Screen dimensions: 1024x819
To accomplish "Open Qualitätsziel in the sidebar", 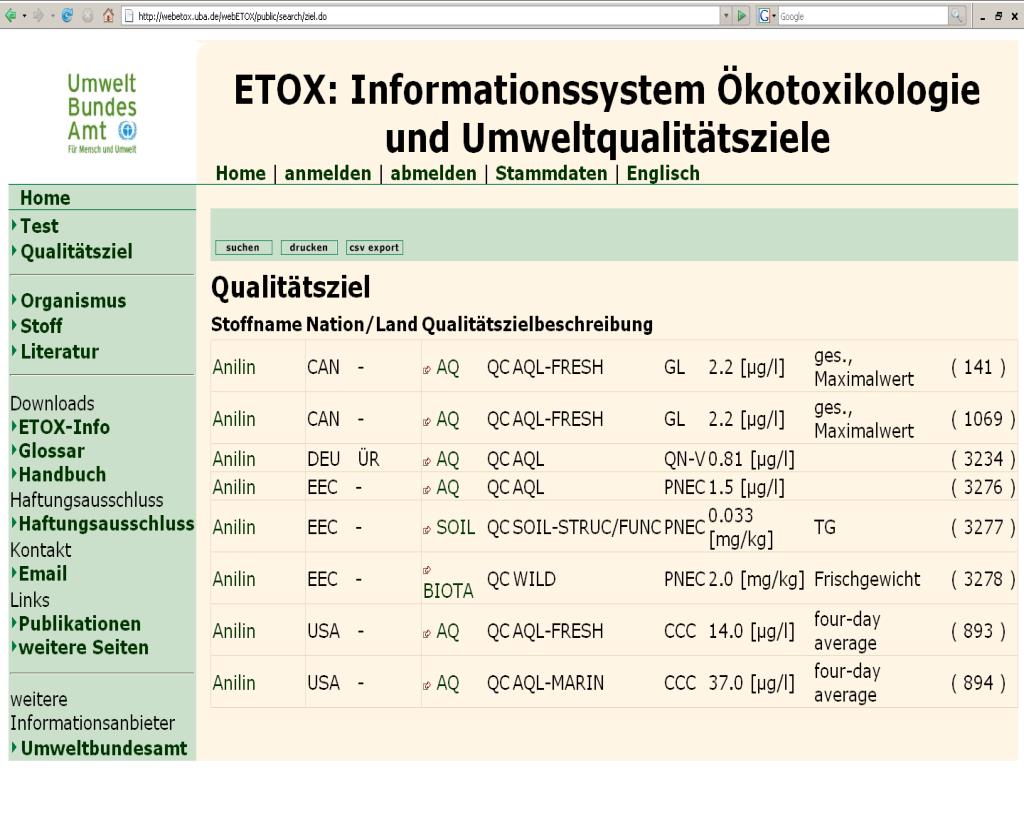I will (76, 251).
